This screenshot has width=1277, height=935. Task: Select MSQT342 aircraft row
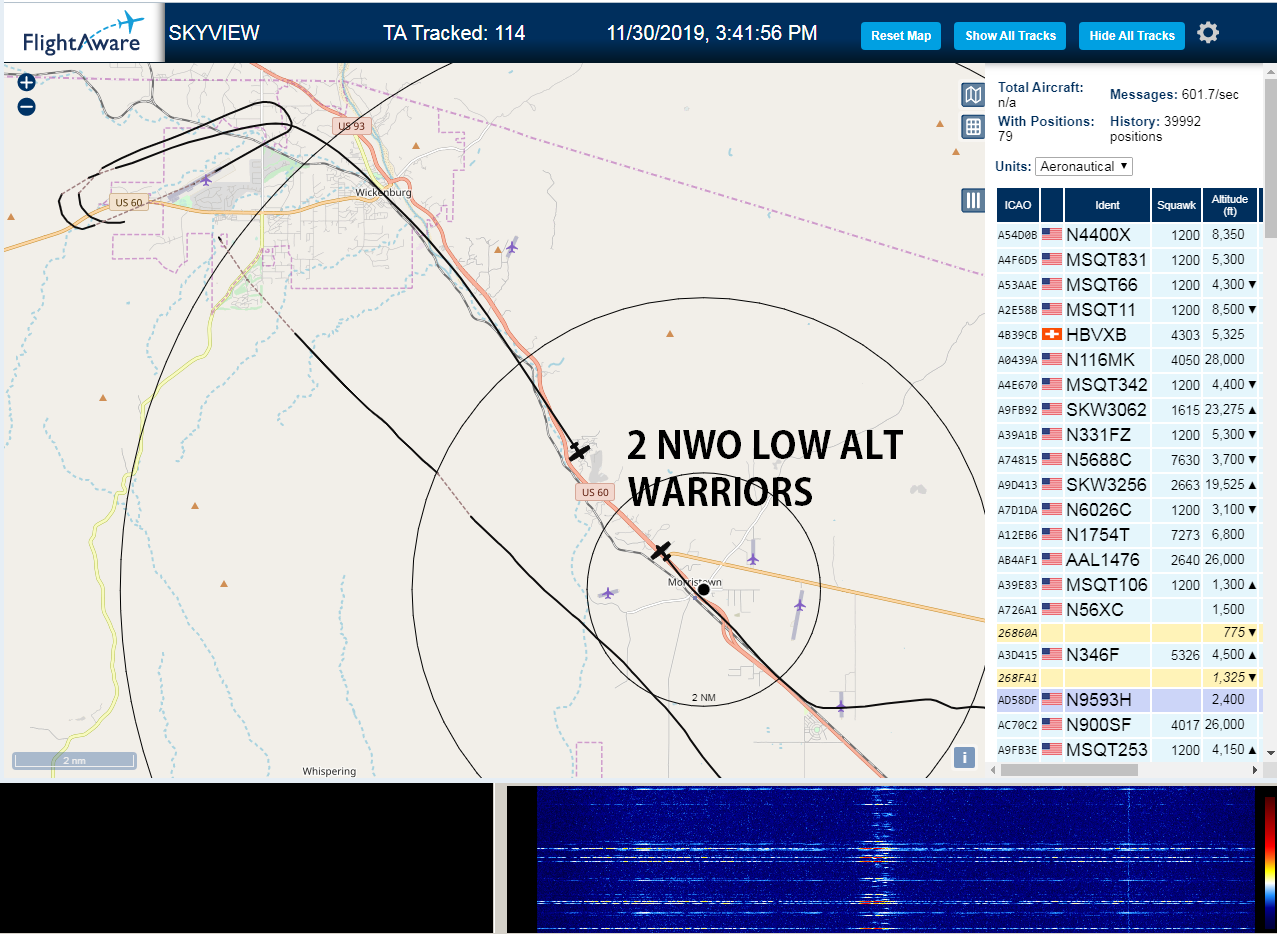[1128, 384]
